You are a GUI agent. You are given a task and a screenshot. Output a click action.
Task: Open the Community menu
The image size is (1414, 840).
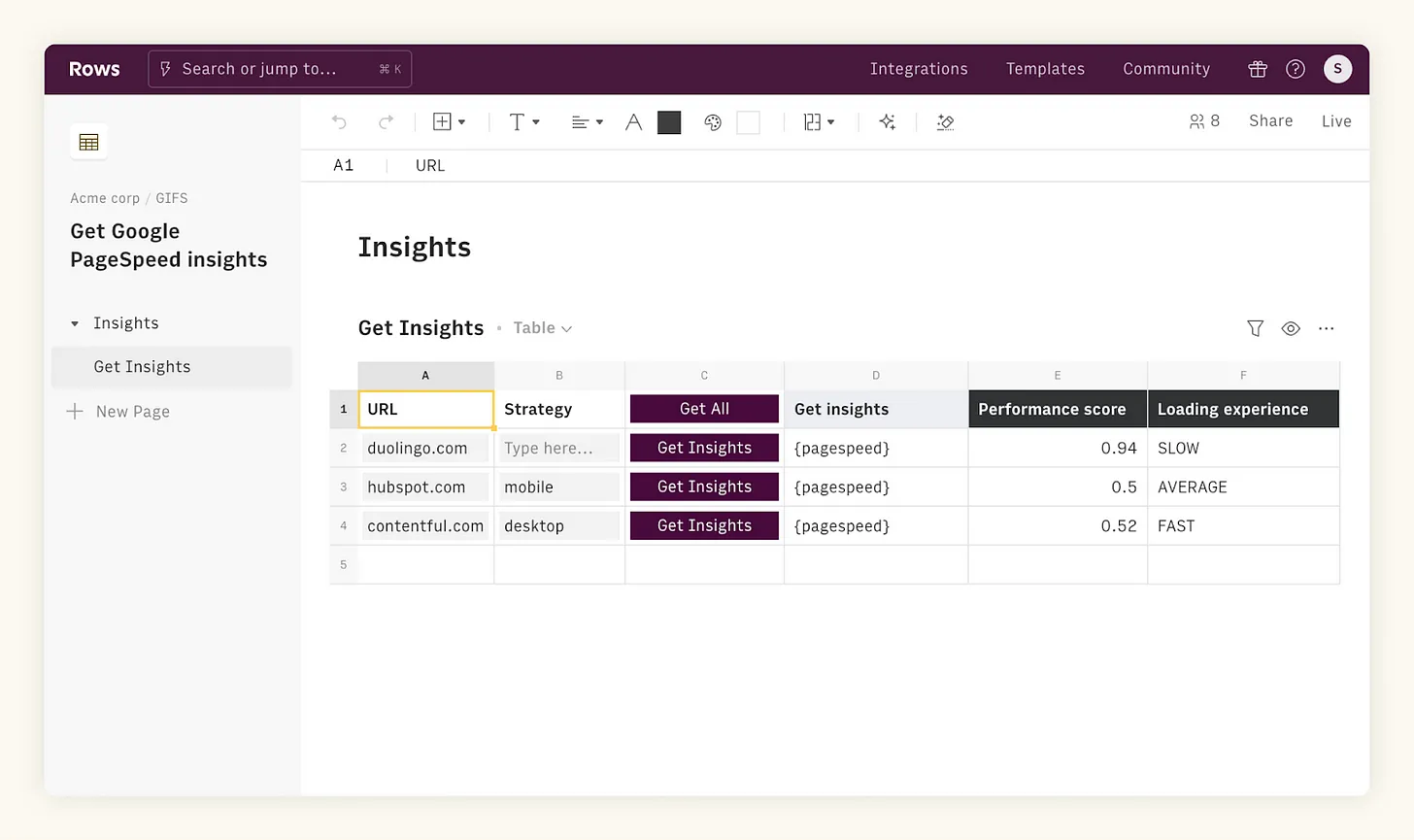[x=1166, y=69]
